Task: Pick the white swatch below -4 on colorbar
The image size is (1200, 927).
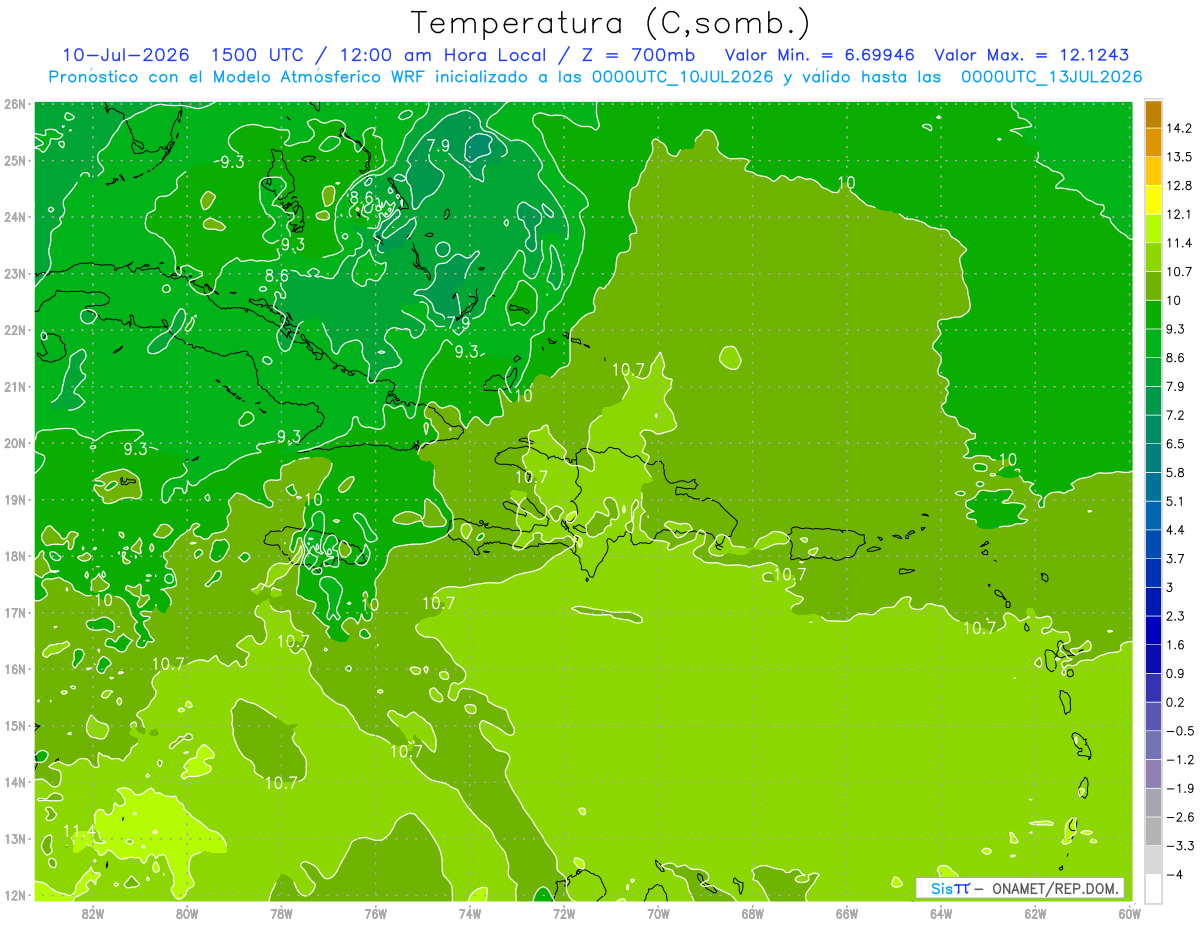Action: click(1153, 889)
